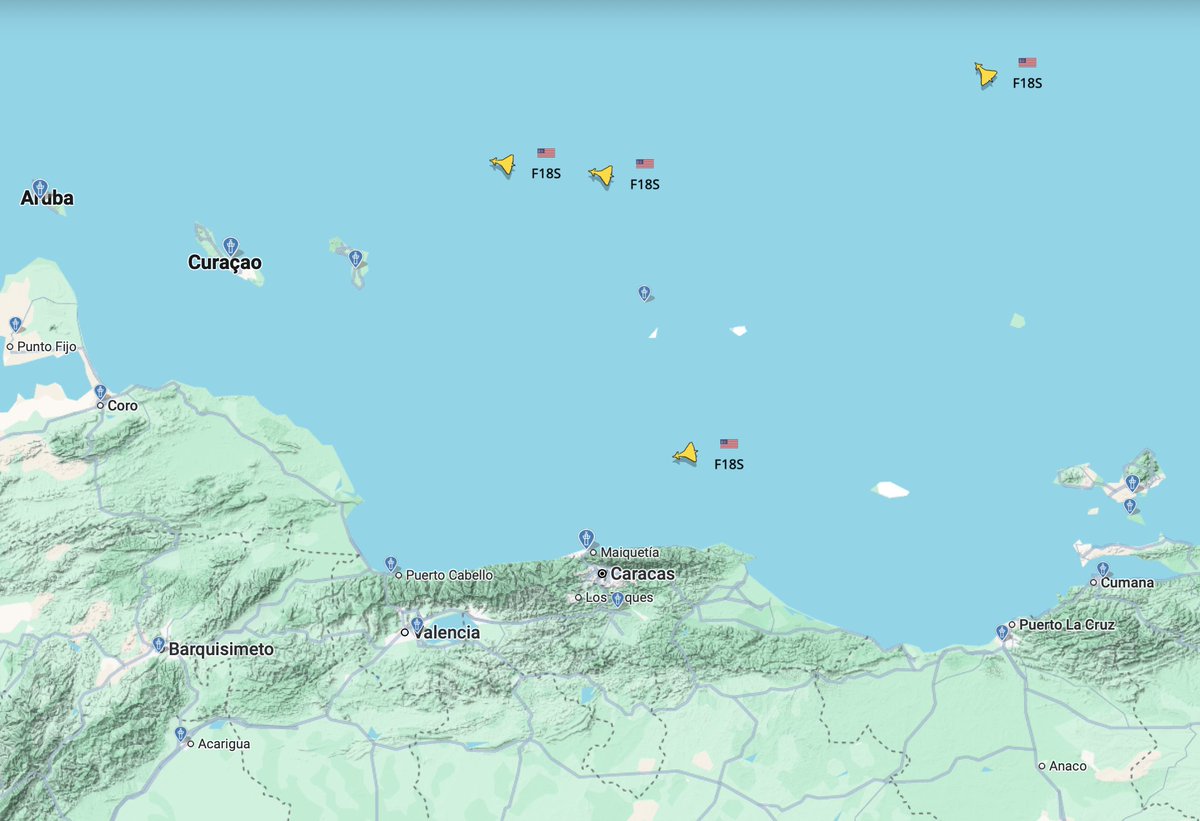Open the Barquisimeto airport marker
This screenshot has height=821, width=1200.
click(x=159, y=644)
